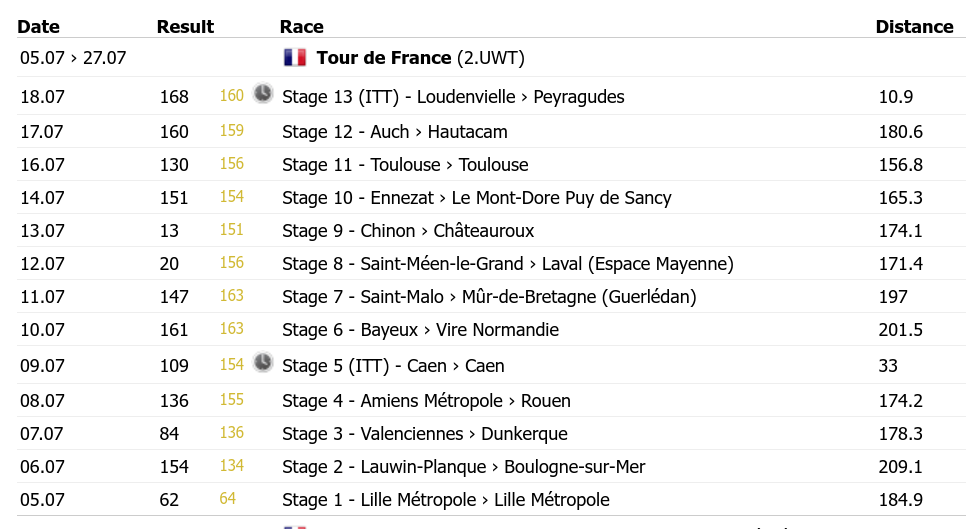Open Stage 7 Saint-Malo › Mûr-de-Bretagne
The height and width of the screenshot is (529, 966).
(489, 297)
